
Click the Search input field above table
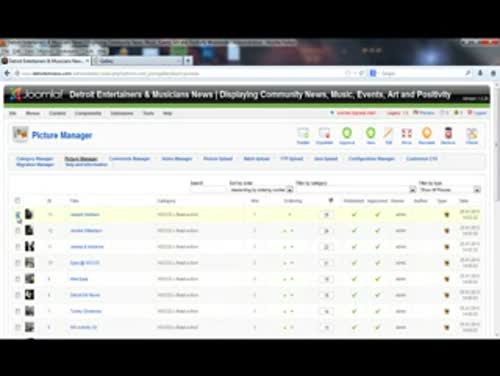(208, 190)
